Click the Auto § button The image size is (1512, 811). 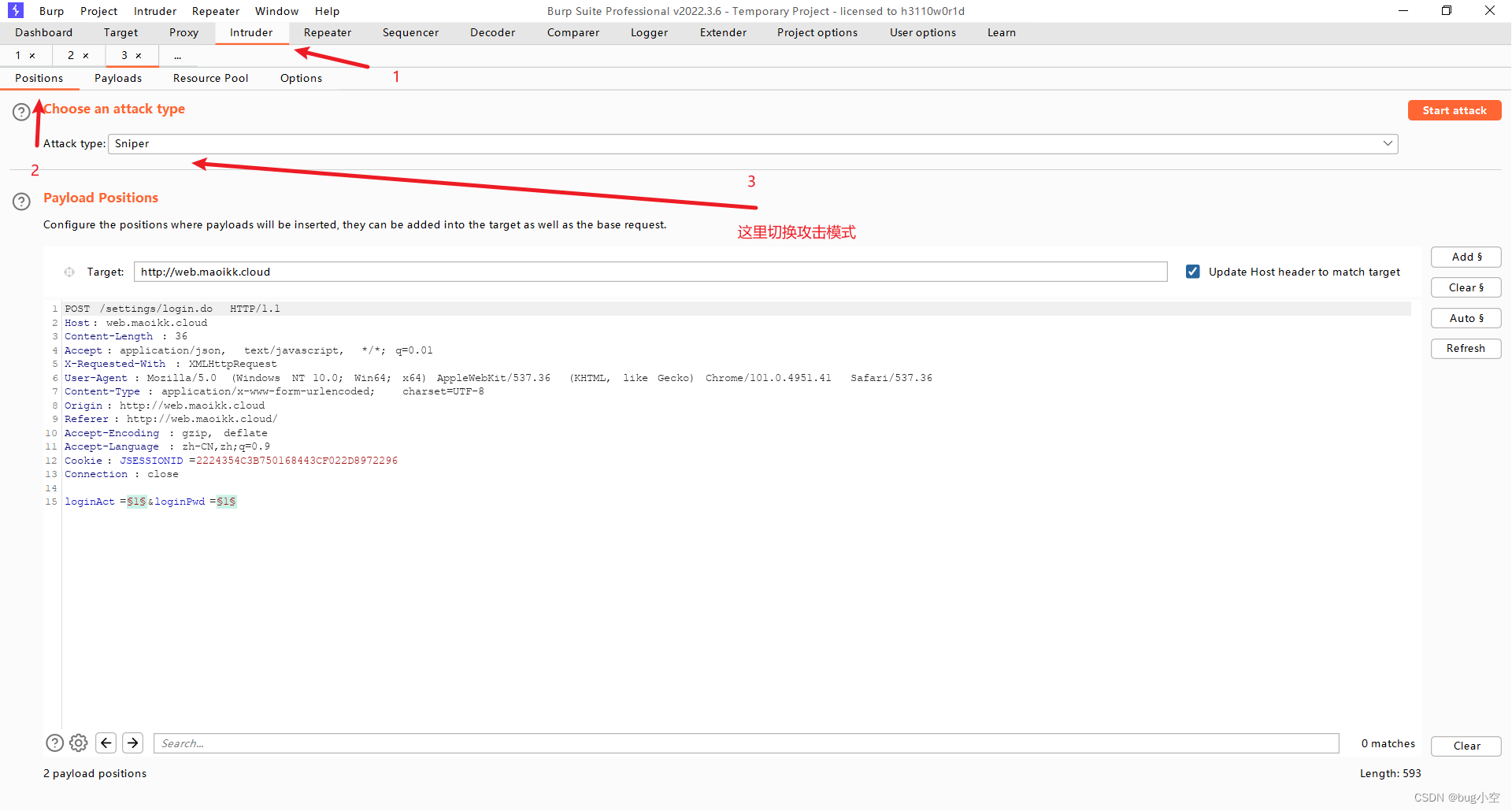click(1466, 319)
